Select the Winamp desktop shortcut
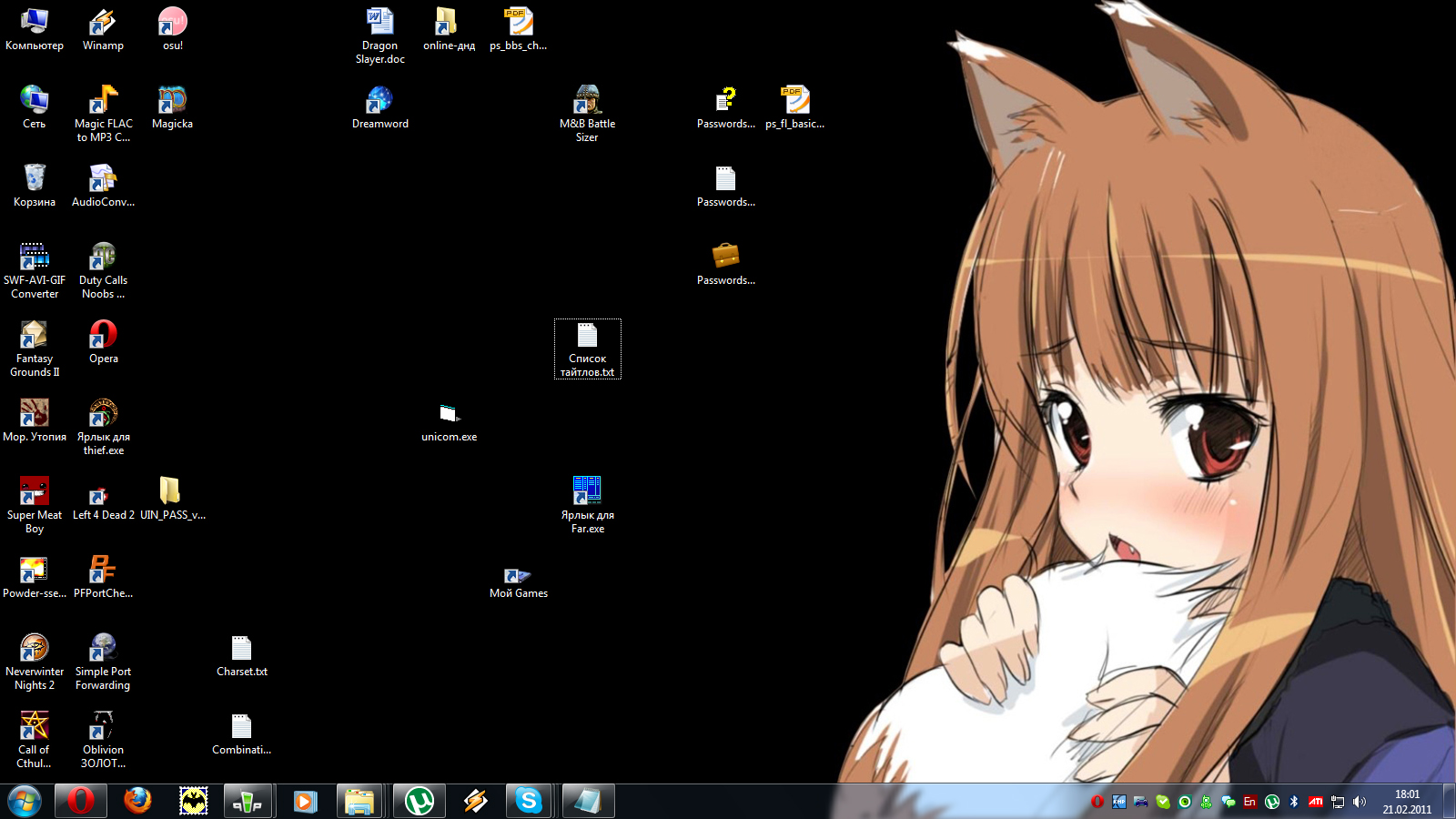This screenshot has height=819, width=1456. pyautogui.click(x=103, y=22)
